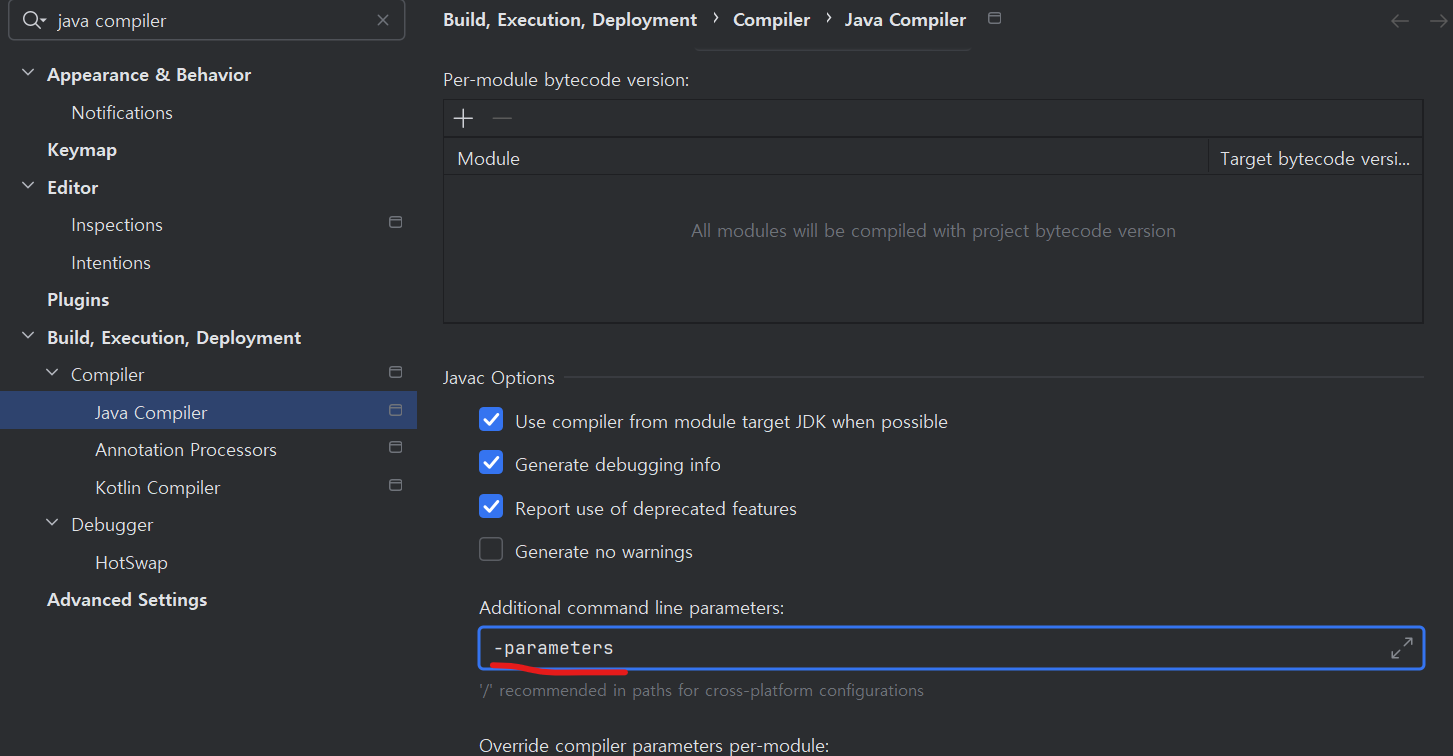Viewport: 1453px width, 756px height.
Task: Uncheck 'Report use of deprecated features'
Action: tap(491, 507)
